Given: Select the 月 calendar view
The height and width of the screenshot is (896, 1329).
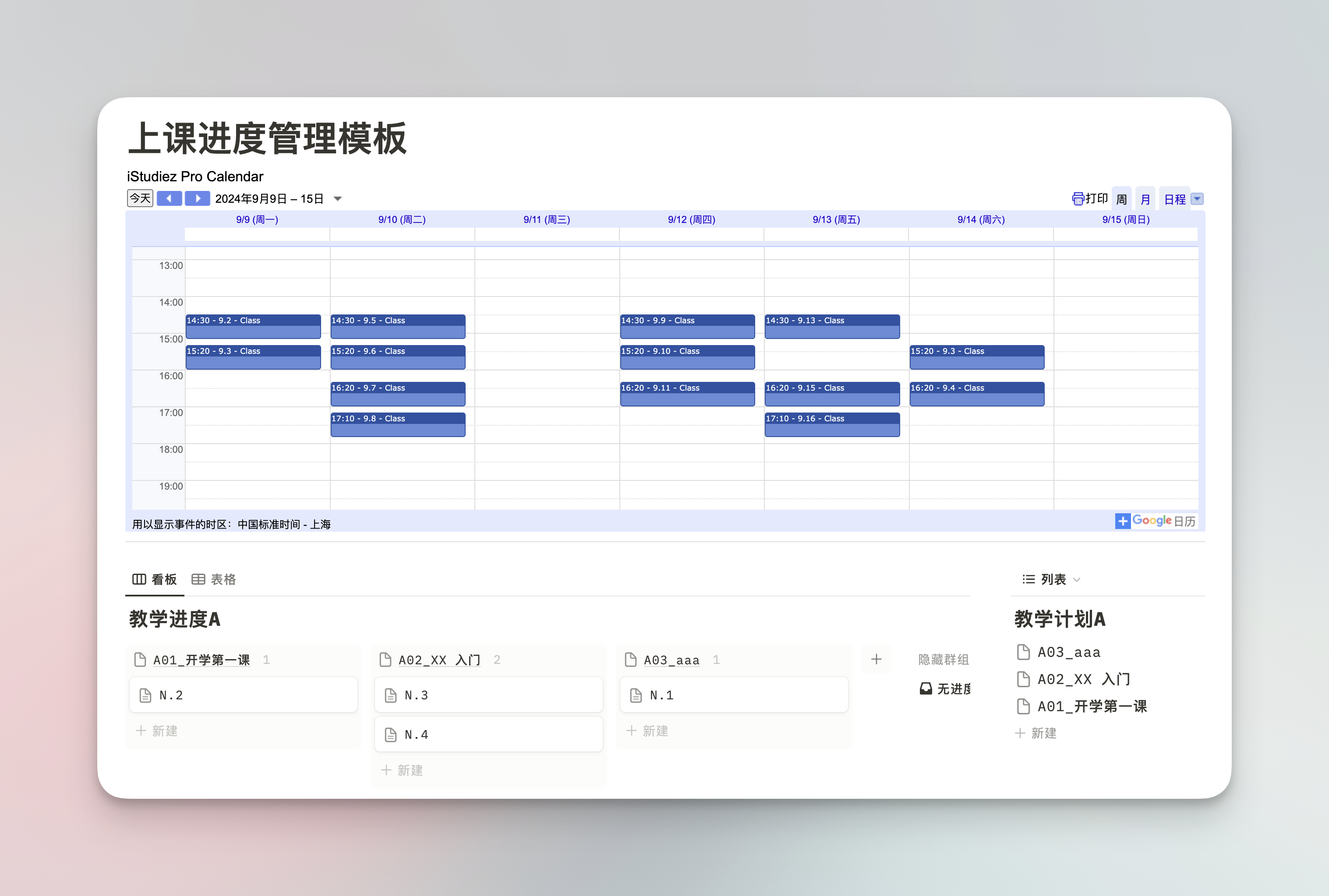Looking at the screenshot, I should (x=1145, y=199).
